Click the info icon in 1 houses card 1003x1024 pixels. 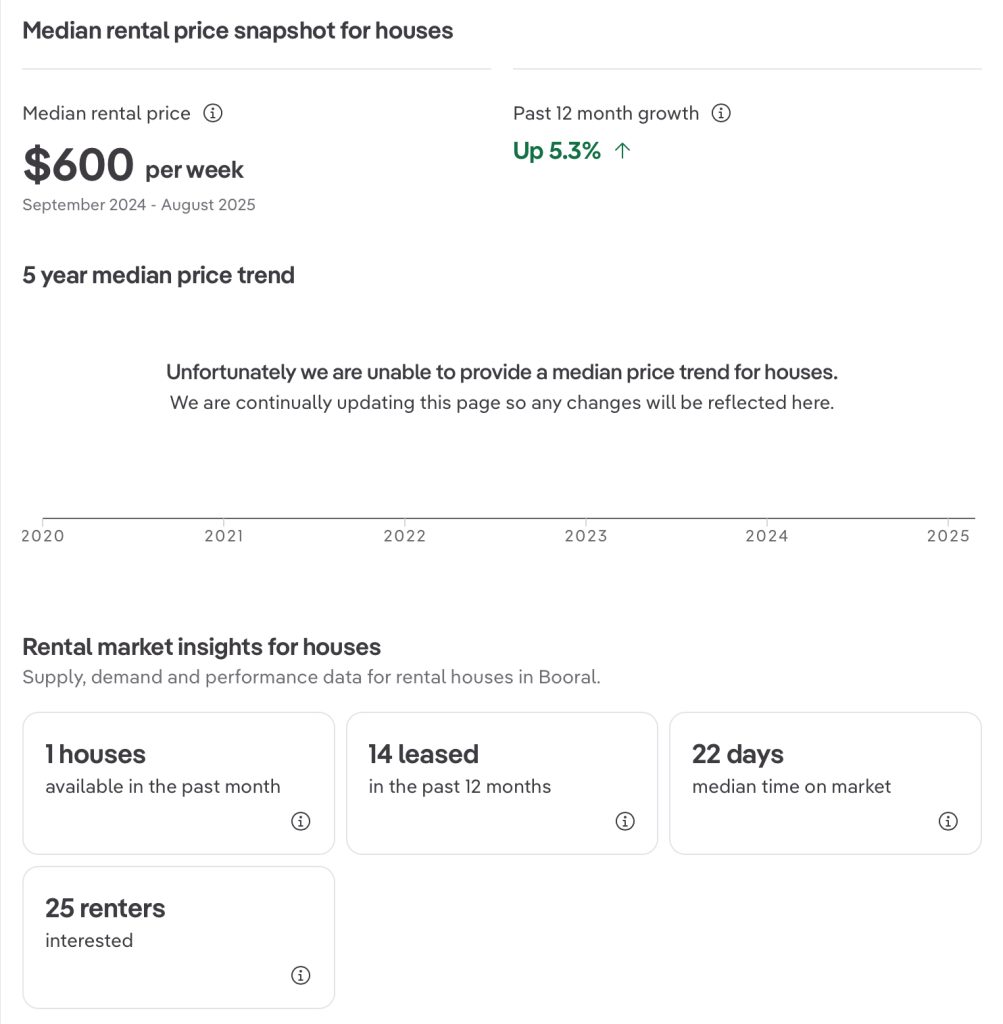[x=301, y=821]
